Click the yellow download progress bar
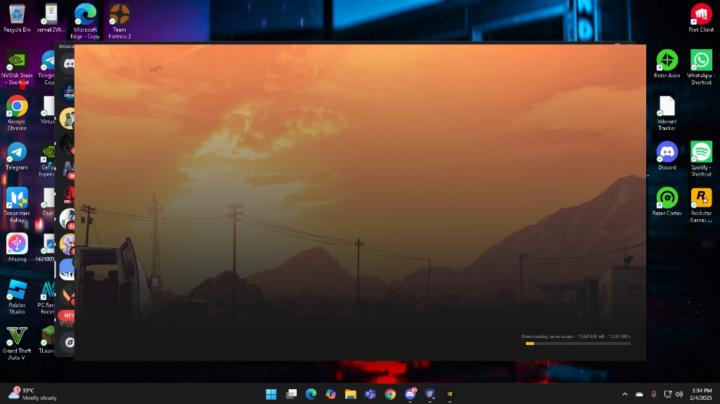 pyautogui.click(x=578, y=343)
